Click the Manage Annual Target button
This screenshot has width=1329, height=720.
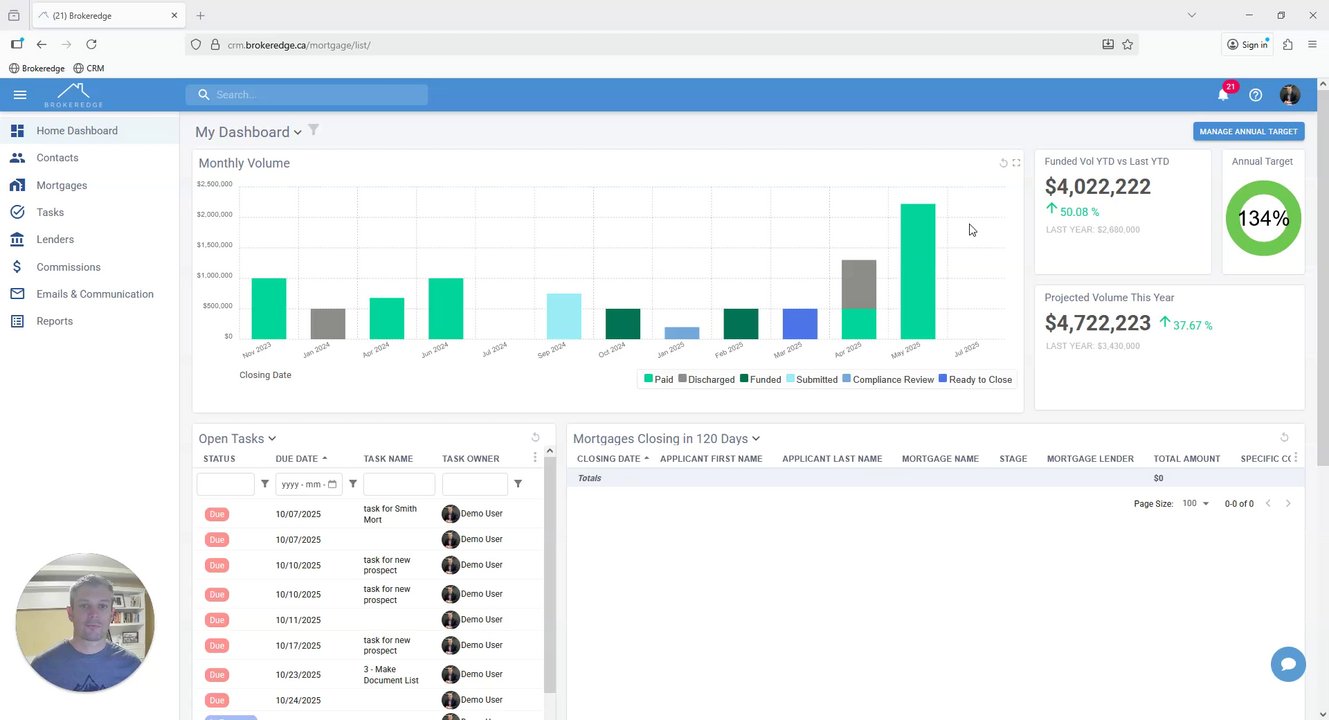pos(1248,131)
